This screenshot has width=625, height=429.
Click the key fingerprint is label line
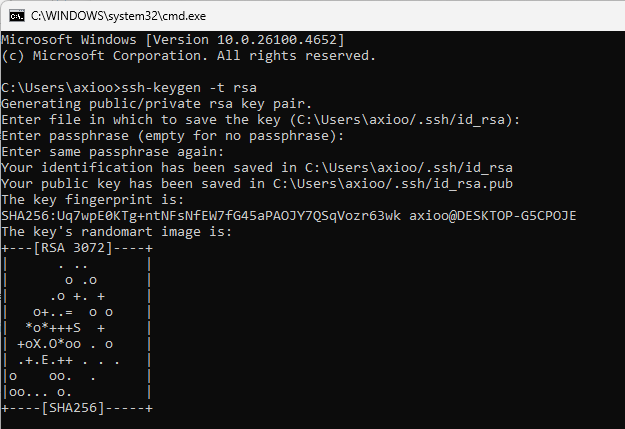(92, 199)
